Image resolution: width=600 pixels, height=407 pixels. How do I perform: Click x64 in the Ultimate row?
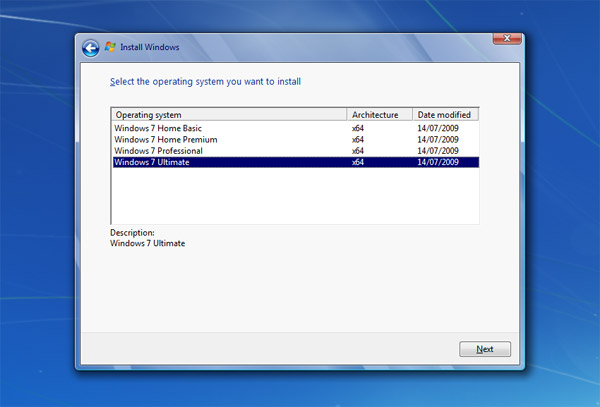pyautogui.click(x=358, y=162)
